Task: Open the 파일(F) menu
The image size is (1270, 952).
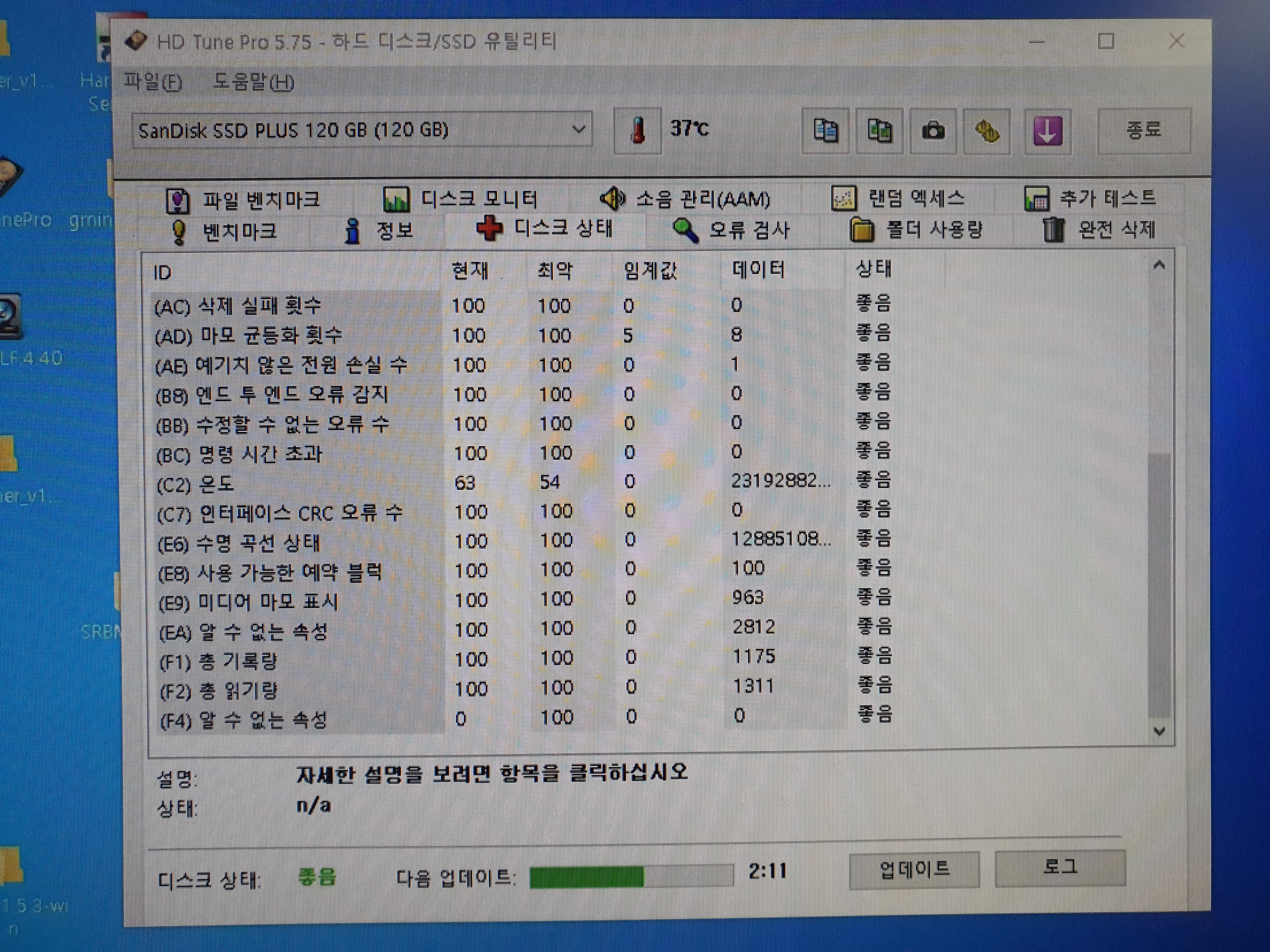Action: click(x=153, y=82)
